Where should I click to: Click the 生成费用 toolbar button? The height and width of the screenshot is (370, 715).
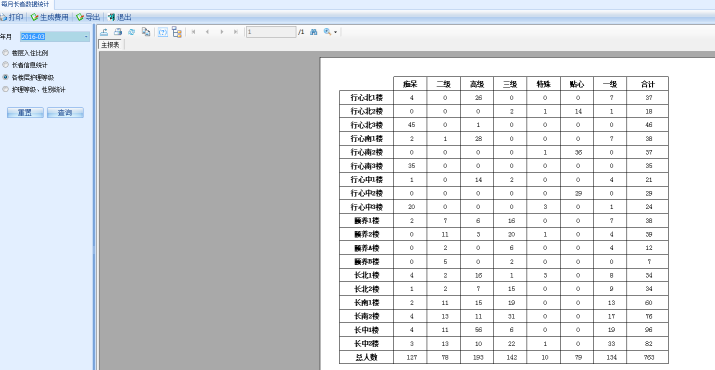point(49,17)
